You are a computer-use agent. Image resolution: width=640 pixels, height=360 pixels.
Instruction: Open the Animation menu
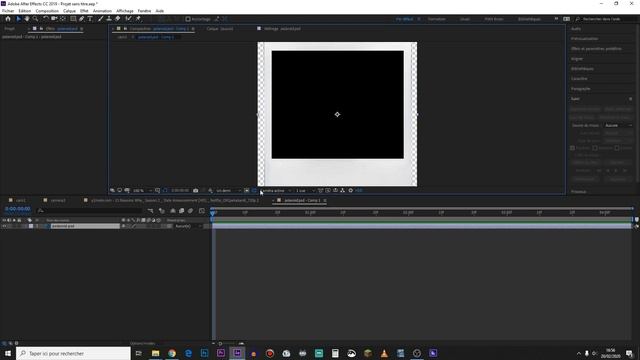[102, 11]
